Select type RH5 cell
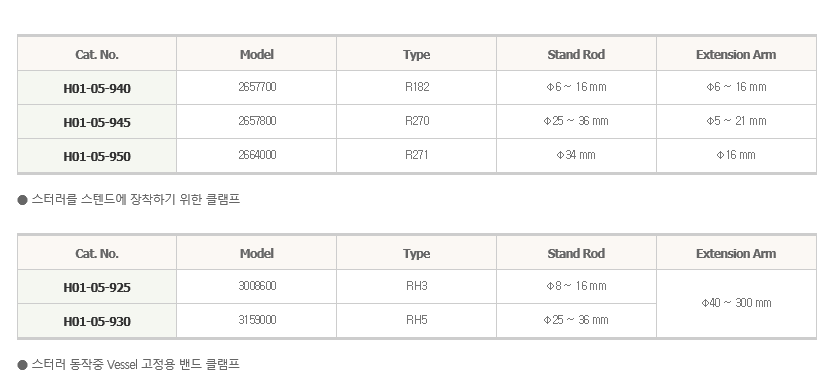 [x=417, y=320]
